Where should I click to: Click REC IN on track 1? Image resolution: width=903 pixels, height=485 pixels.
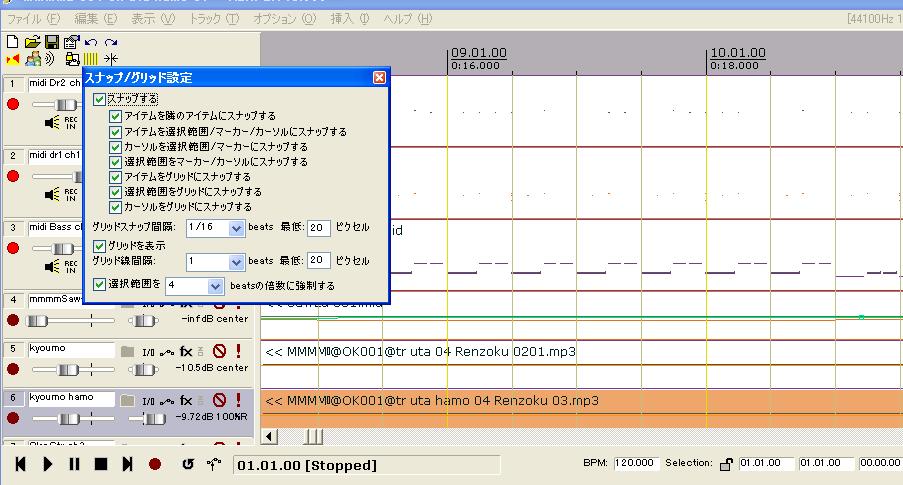pos(71,123)
